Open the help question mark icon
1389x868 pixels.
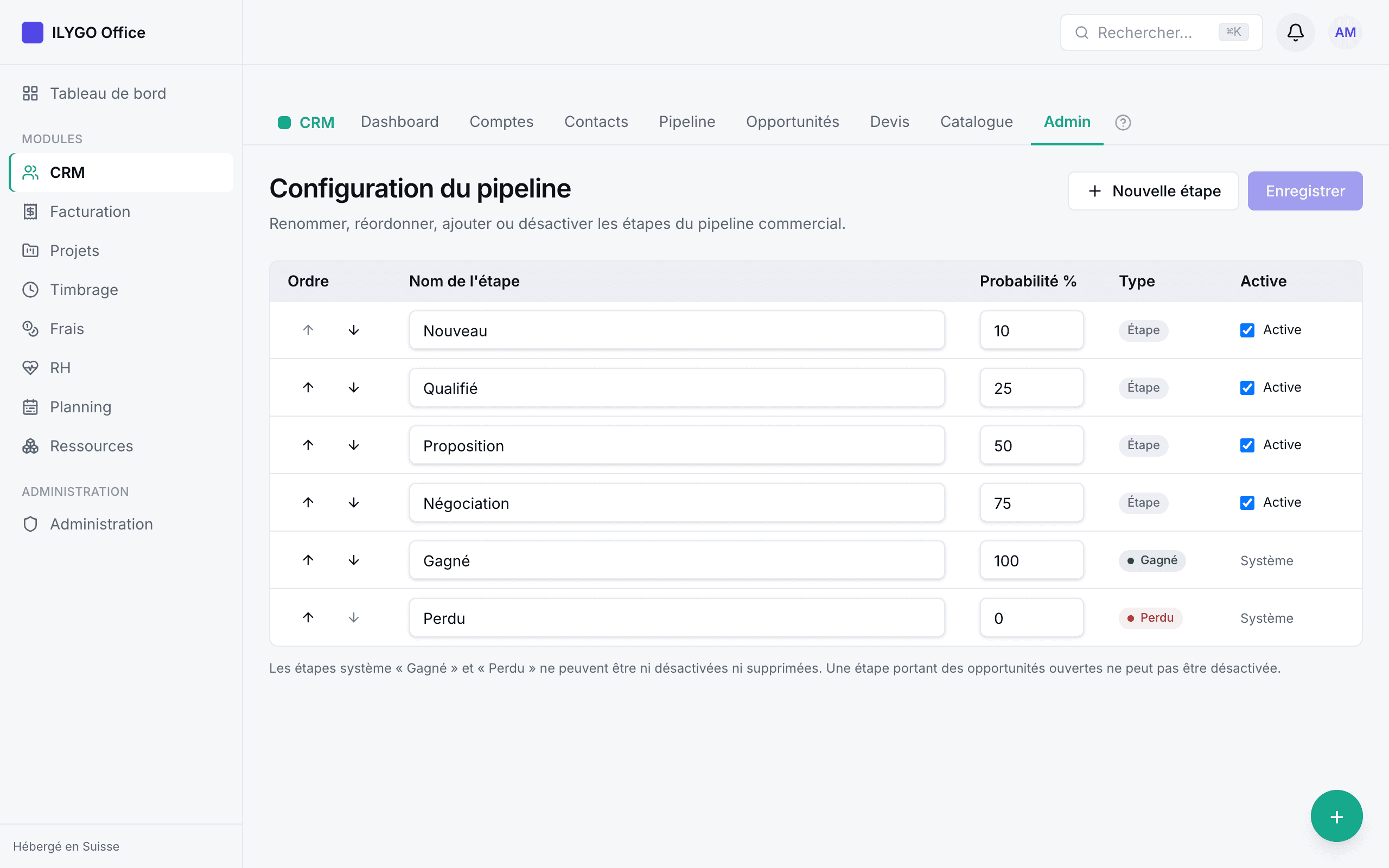1123,122
